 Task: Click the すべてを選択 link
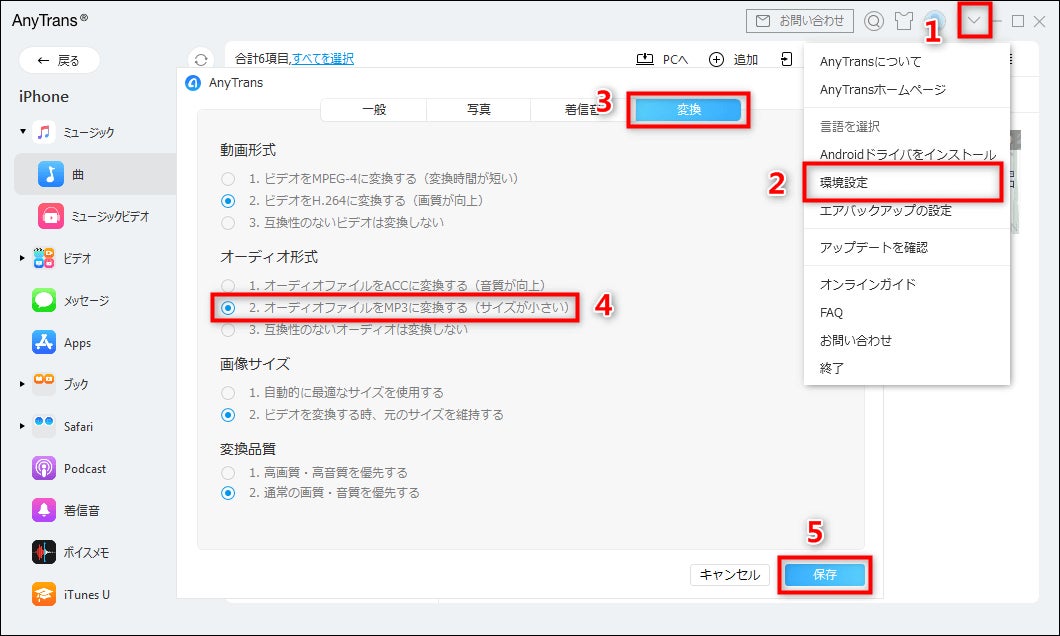[323, 59]
